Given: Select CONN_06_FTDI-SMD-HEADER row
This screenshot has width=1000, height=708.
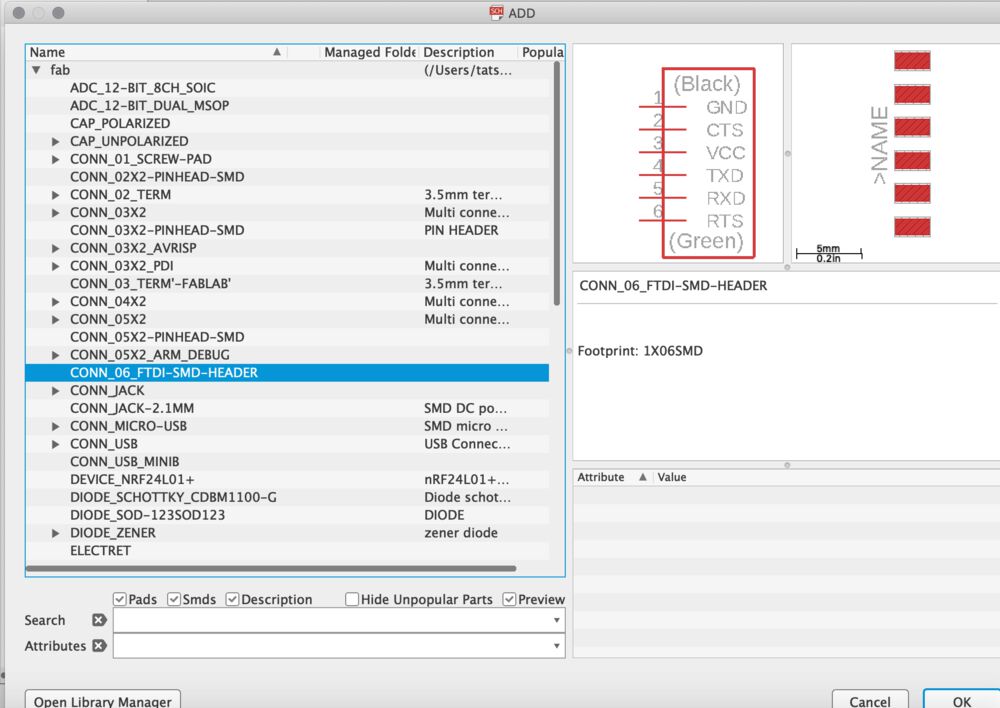Looking at the screenshot, I should click(x=287, y=373).
